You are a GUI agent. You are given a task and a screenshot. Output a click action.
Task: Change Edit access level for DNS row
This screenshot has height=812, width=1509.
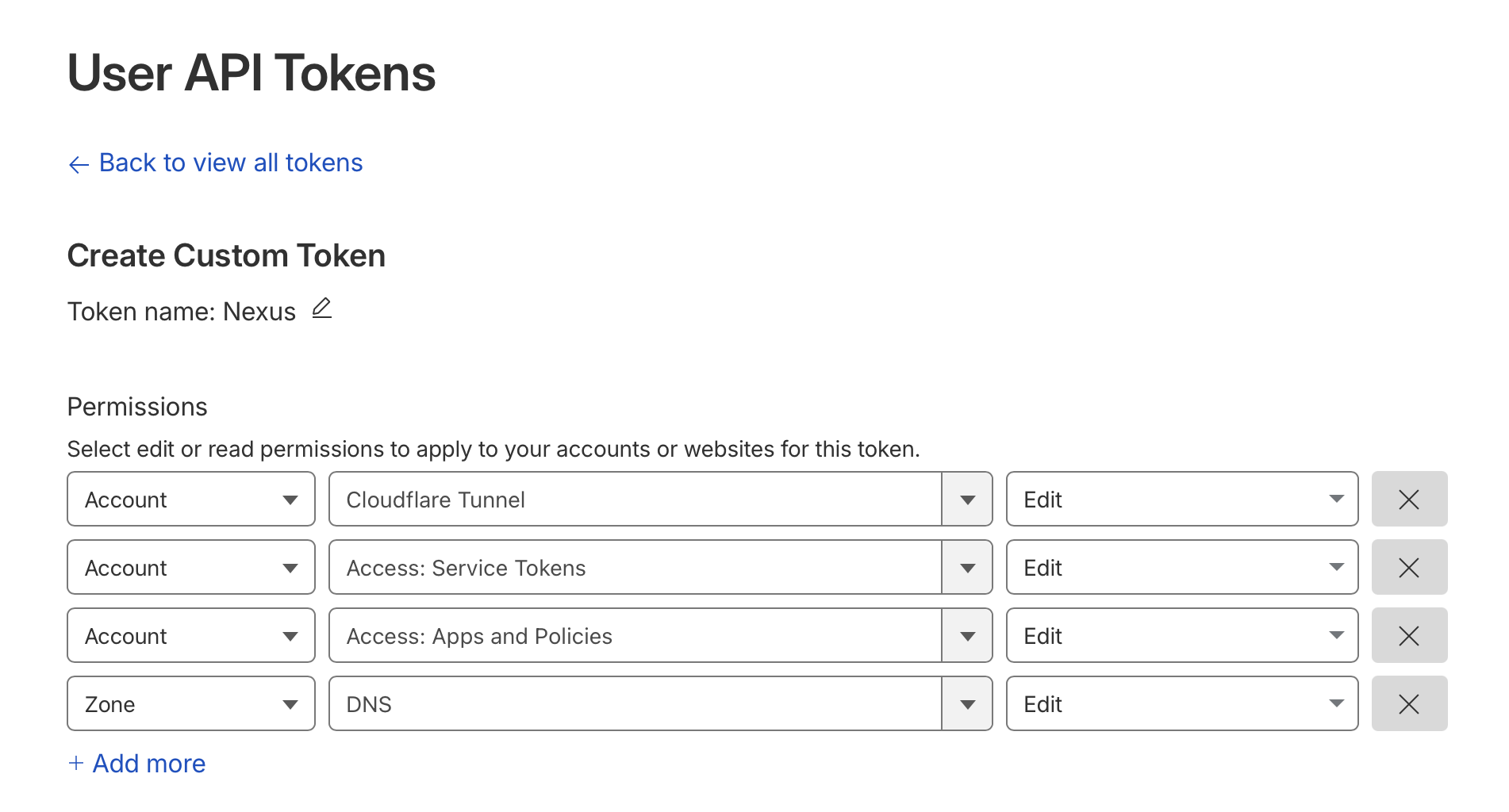pos(1181,704)
